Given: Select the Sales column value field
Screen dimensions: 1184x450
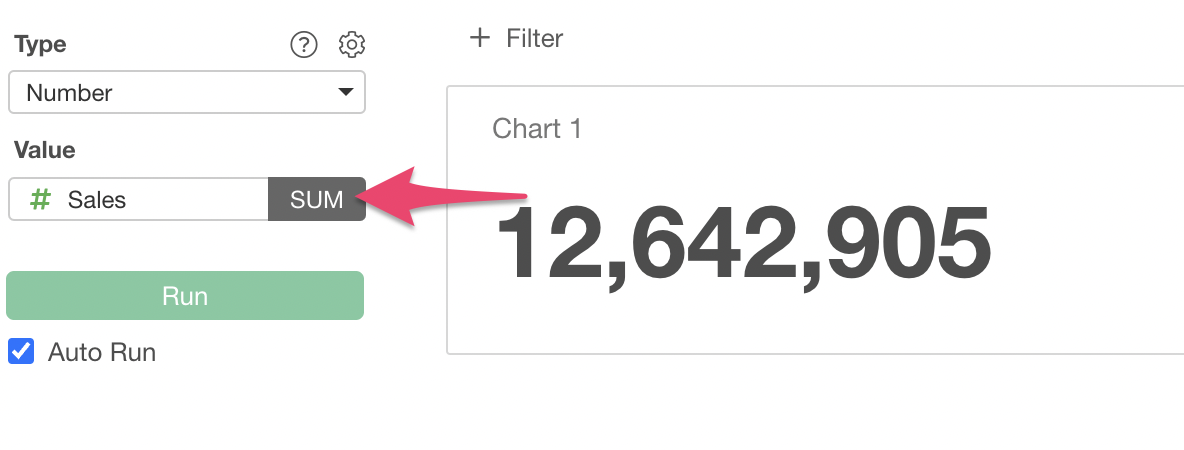Looking at the screenshot, I should pyautogui.click(x=140, y=200).
